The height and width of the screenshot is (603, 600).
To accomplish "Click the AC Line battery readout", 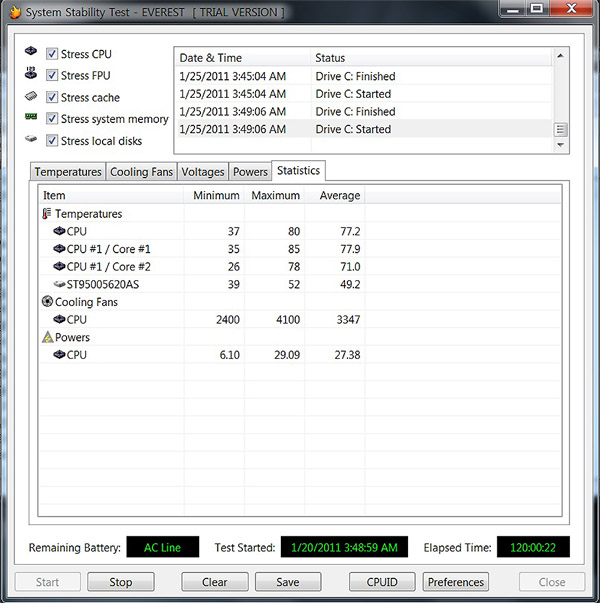I will click(x=163, y=547).
